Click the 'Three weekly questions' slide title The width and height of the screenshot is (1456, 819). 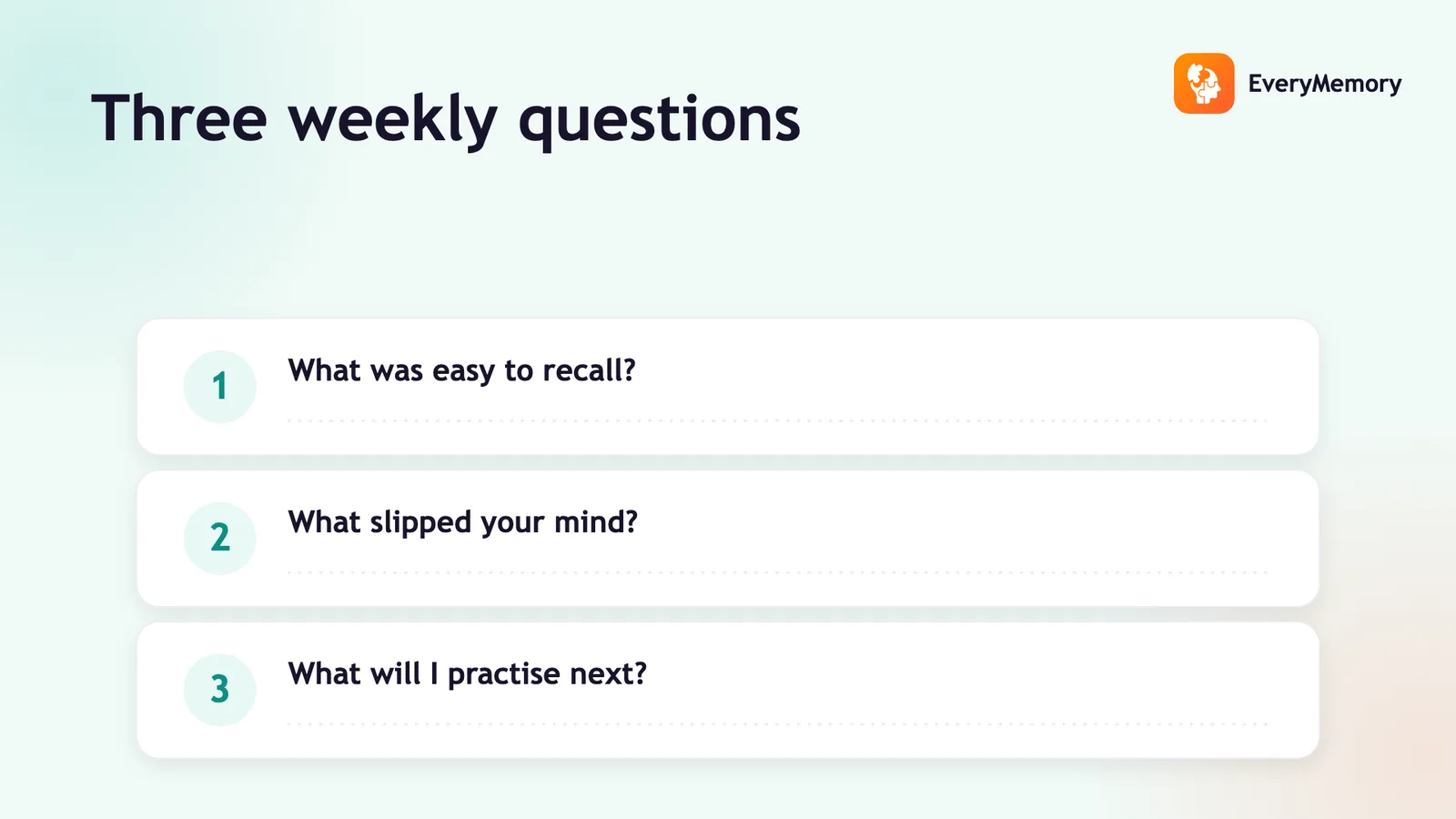446,118
